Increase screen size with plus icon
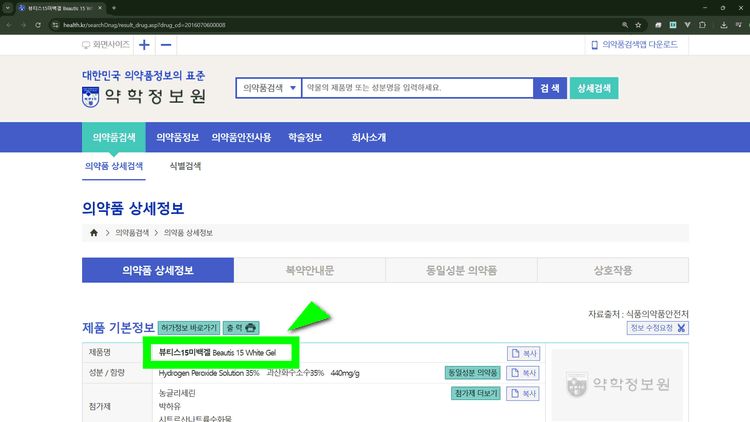The image size is (750, 422). pyautogui.click(x=144, y=45)
